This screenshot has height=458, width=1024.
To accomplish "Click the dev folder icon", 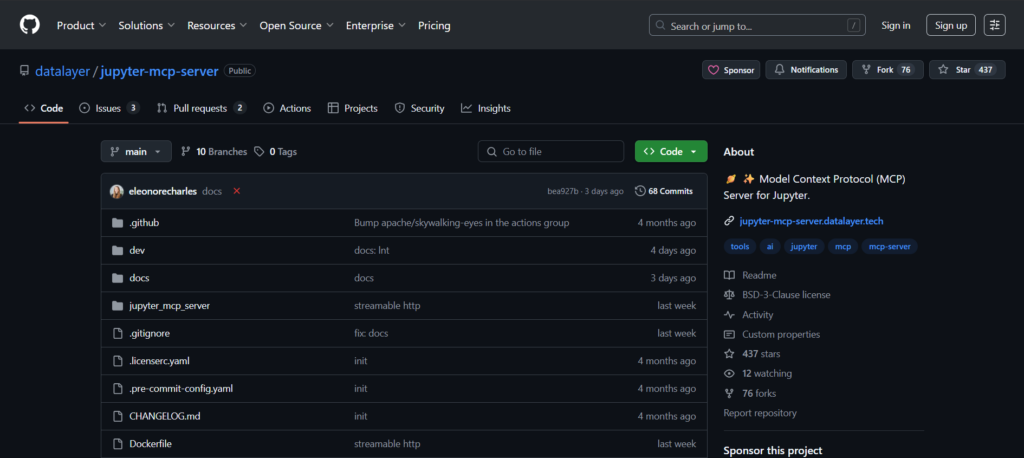I will point(118,250).
